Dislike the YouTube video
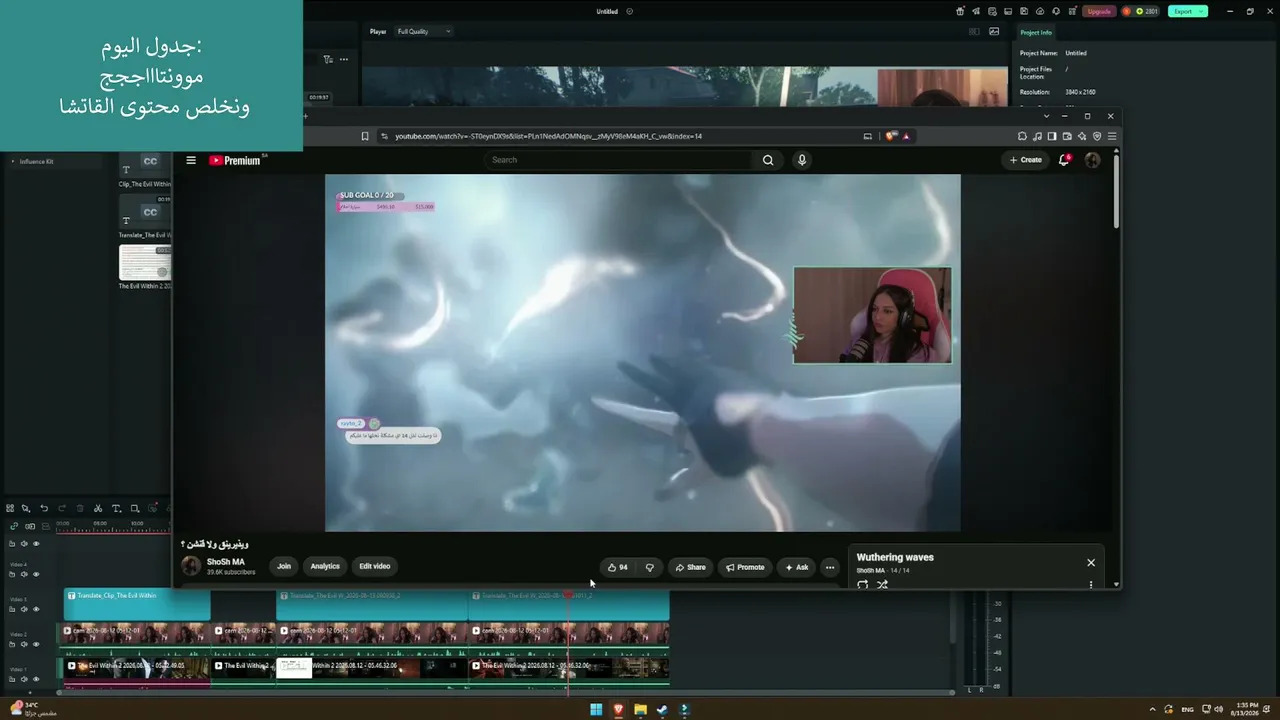This screenshot has height=720, width=1280. 649,567
